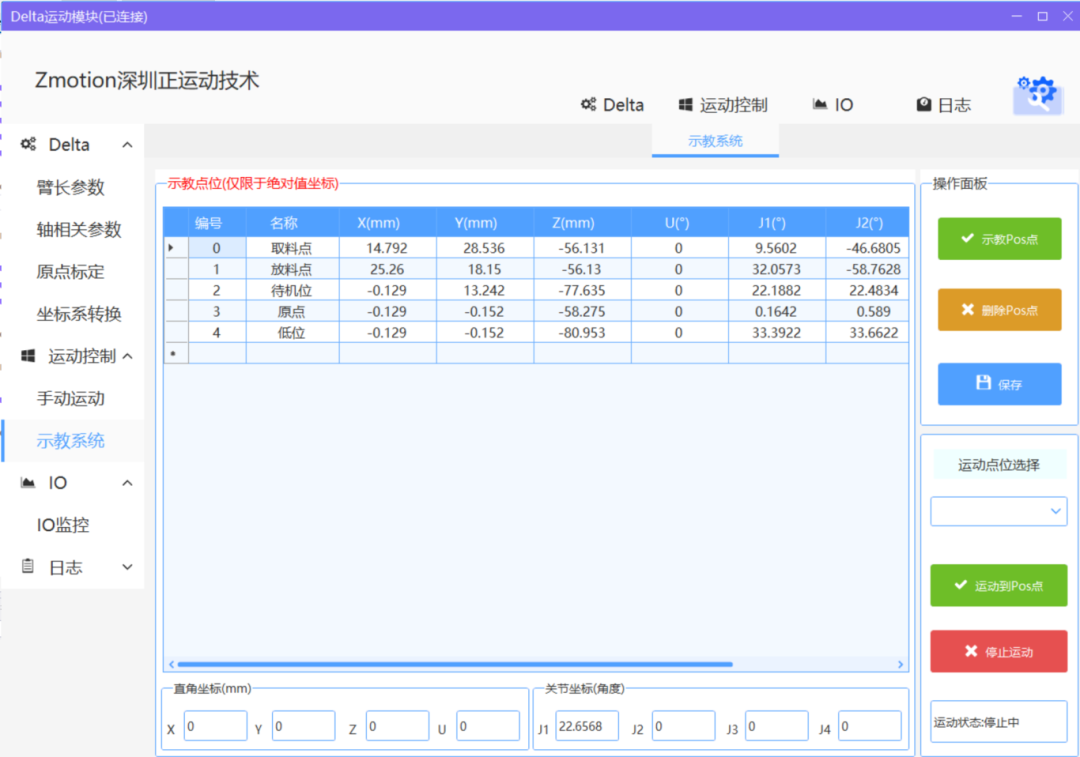Open the IO top navigation menu
The height and width of the screenshot is (757, 1080).
[x=833, y=105]
